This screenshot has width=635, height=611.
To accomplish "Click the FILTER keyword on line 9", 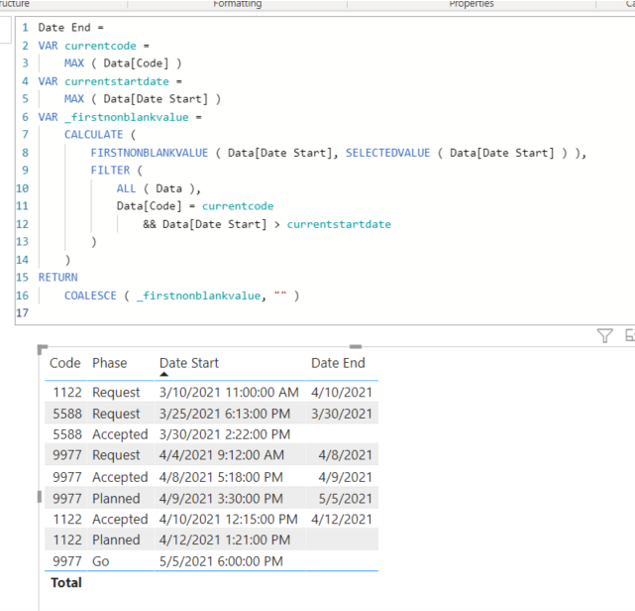I will coord(110,170).
